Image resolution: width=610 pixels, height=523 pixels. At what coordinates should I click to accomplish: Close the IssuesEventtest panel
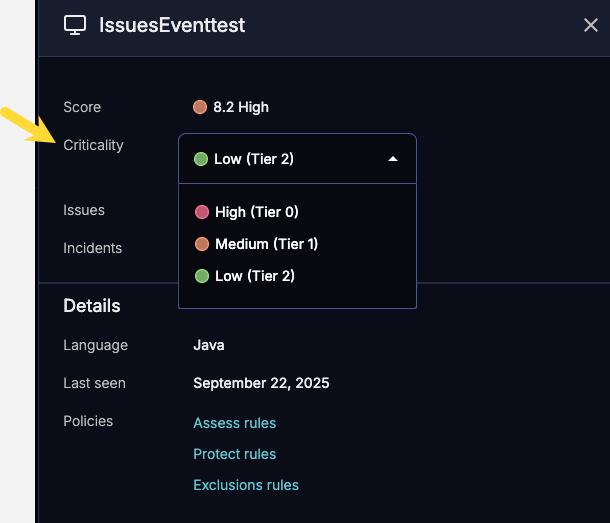591,25
